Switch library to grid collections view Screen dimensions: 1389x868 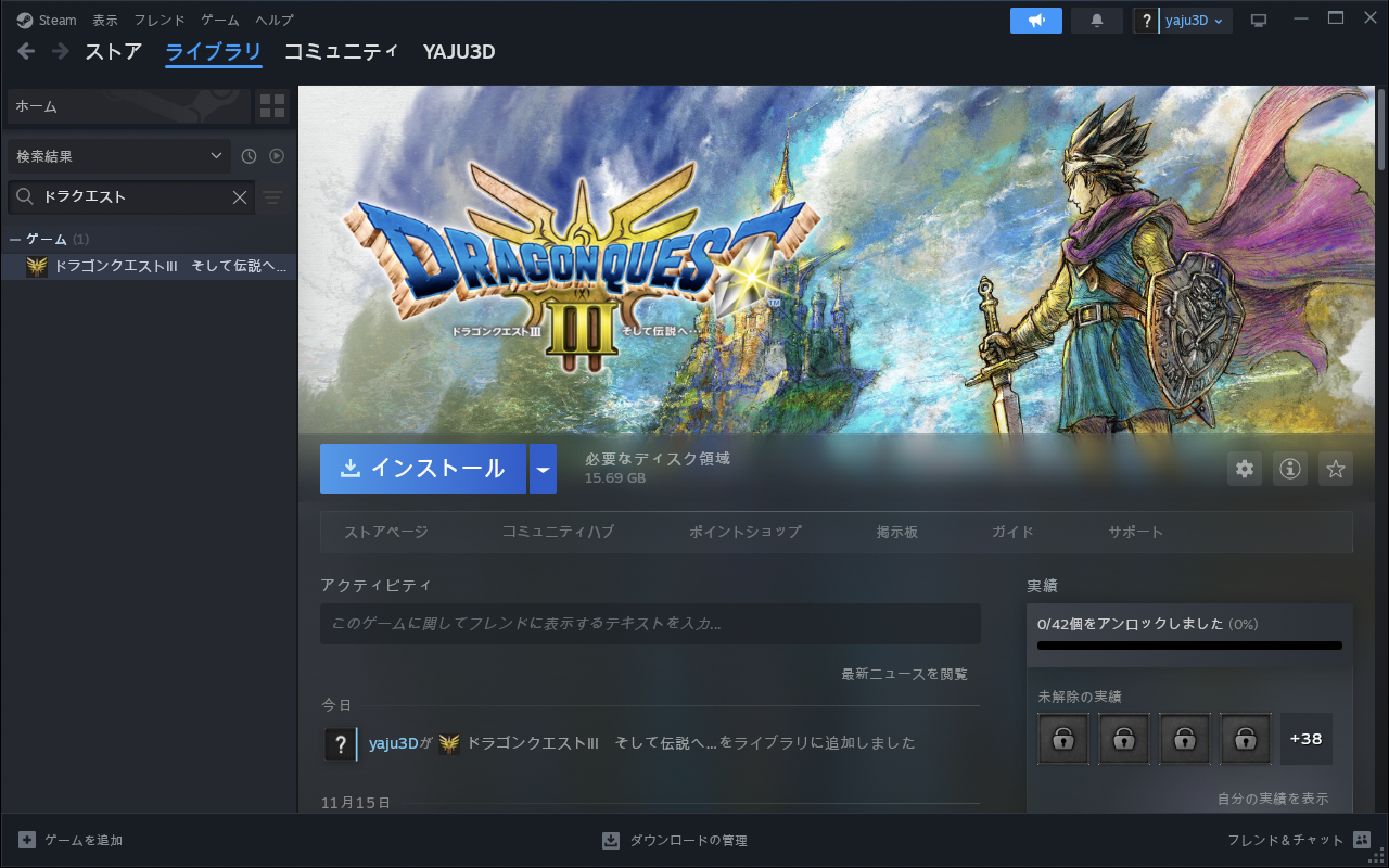[272, 106]
